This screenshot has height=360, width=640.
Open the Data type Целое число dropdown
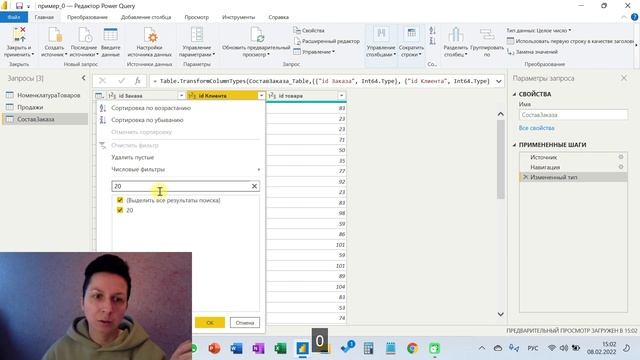(x=538, y=30)
